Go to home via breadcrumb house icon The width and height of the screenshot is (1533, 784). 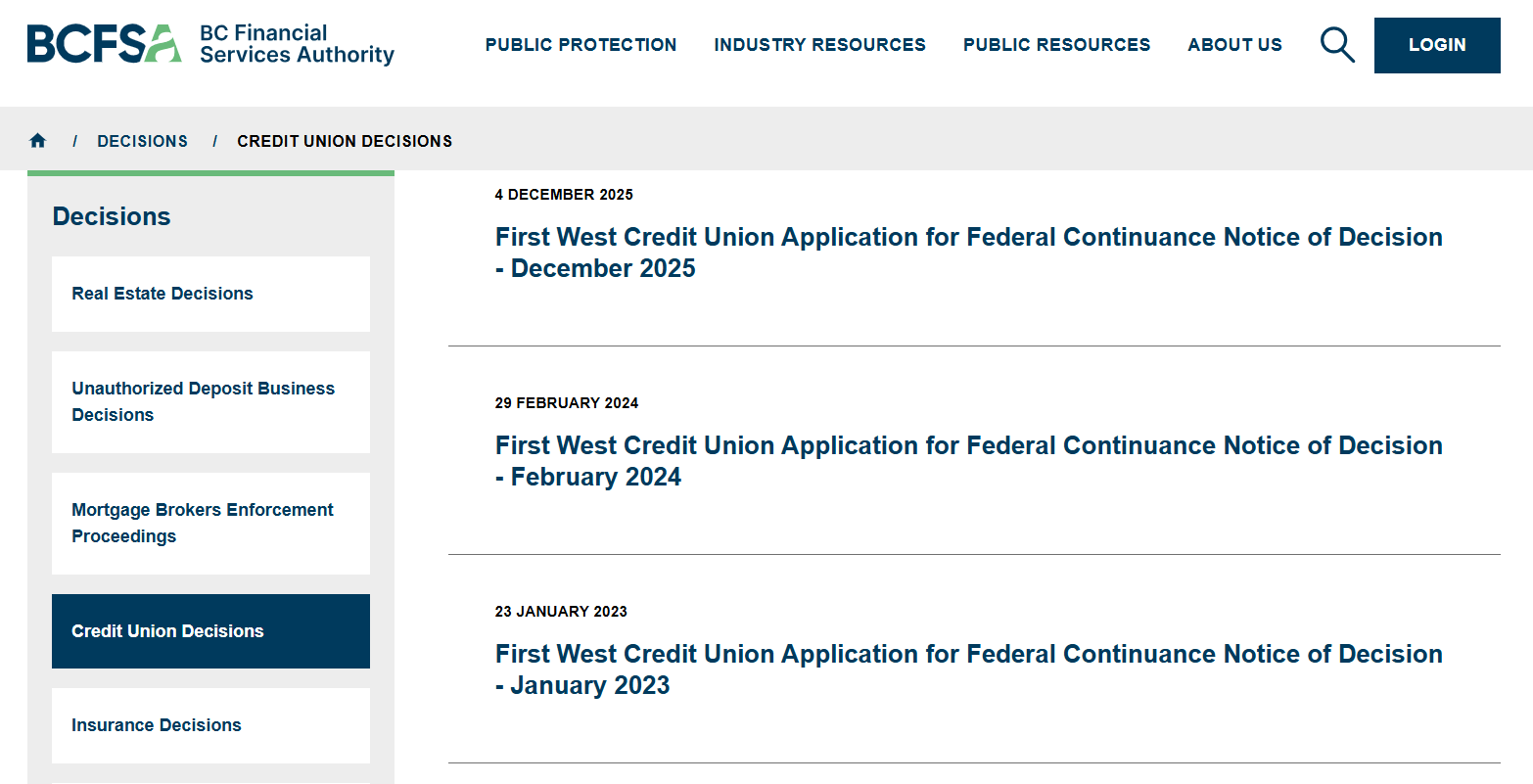(x=38, y=141)
